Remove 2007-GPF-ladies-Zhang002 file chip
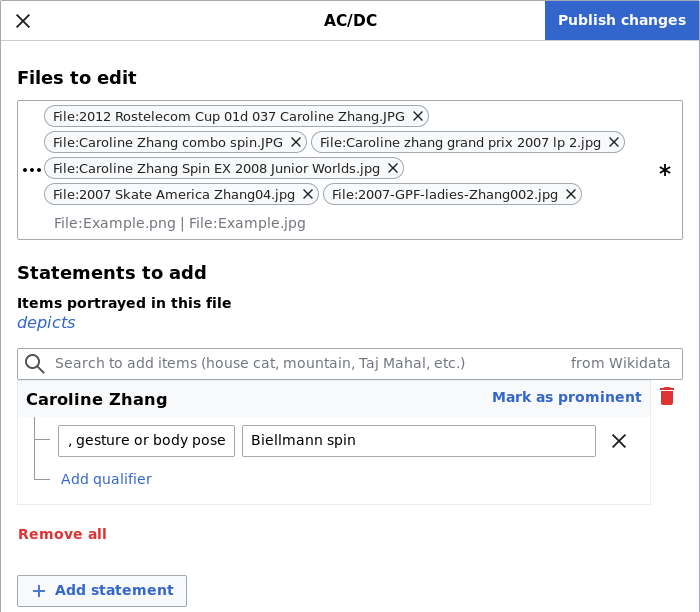 (571, 194)
